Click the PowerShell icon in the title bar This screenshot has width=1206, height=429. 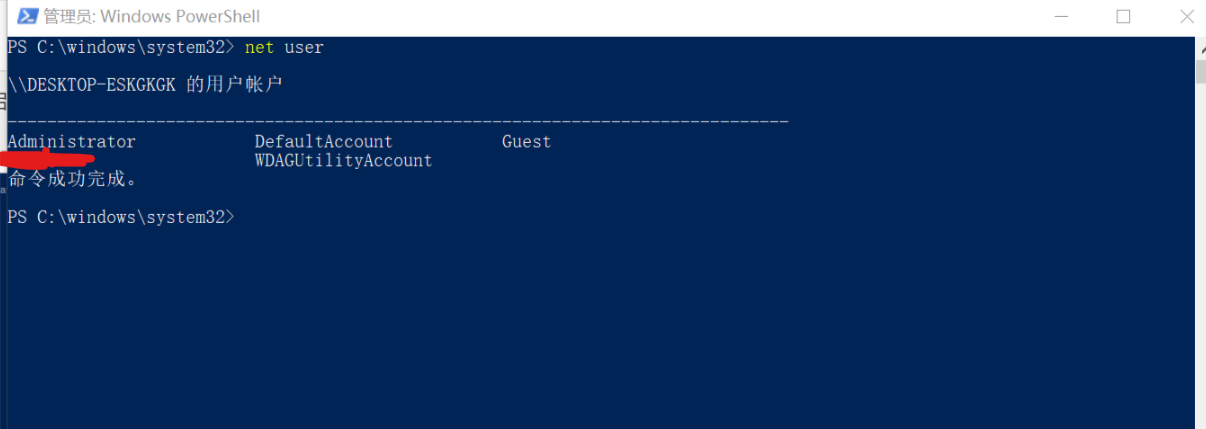coord(28,16)
